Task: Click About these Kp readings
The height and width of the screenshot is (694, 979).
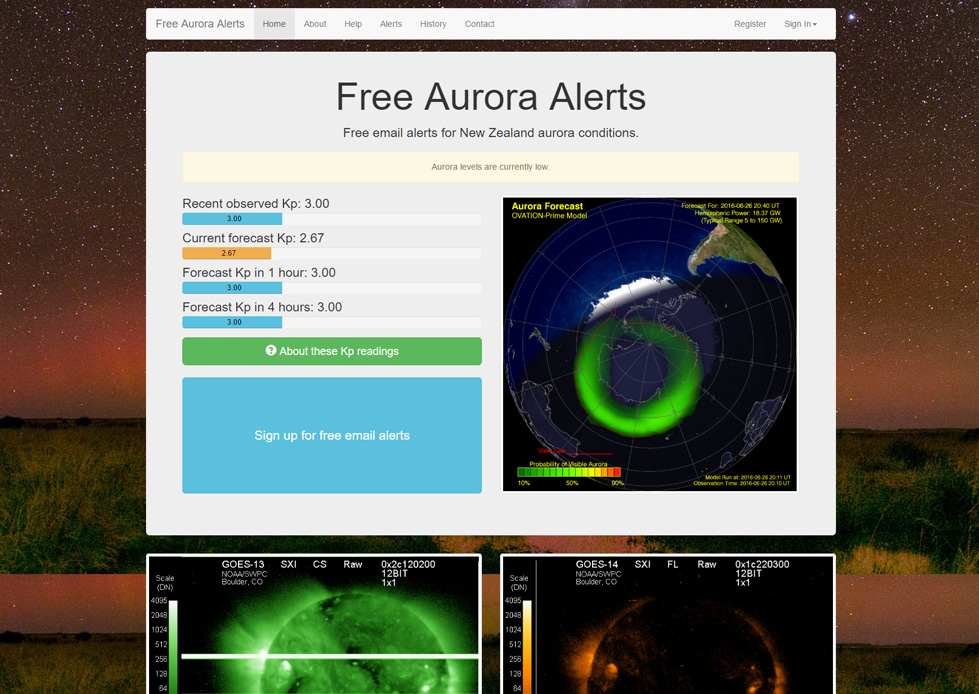Action: point(331,351)
